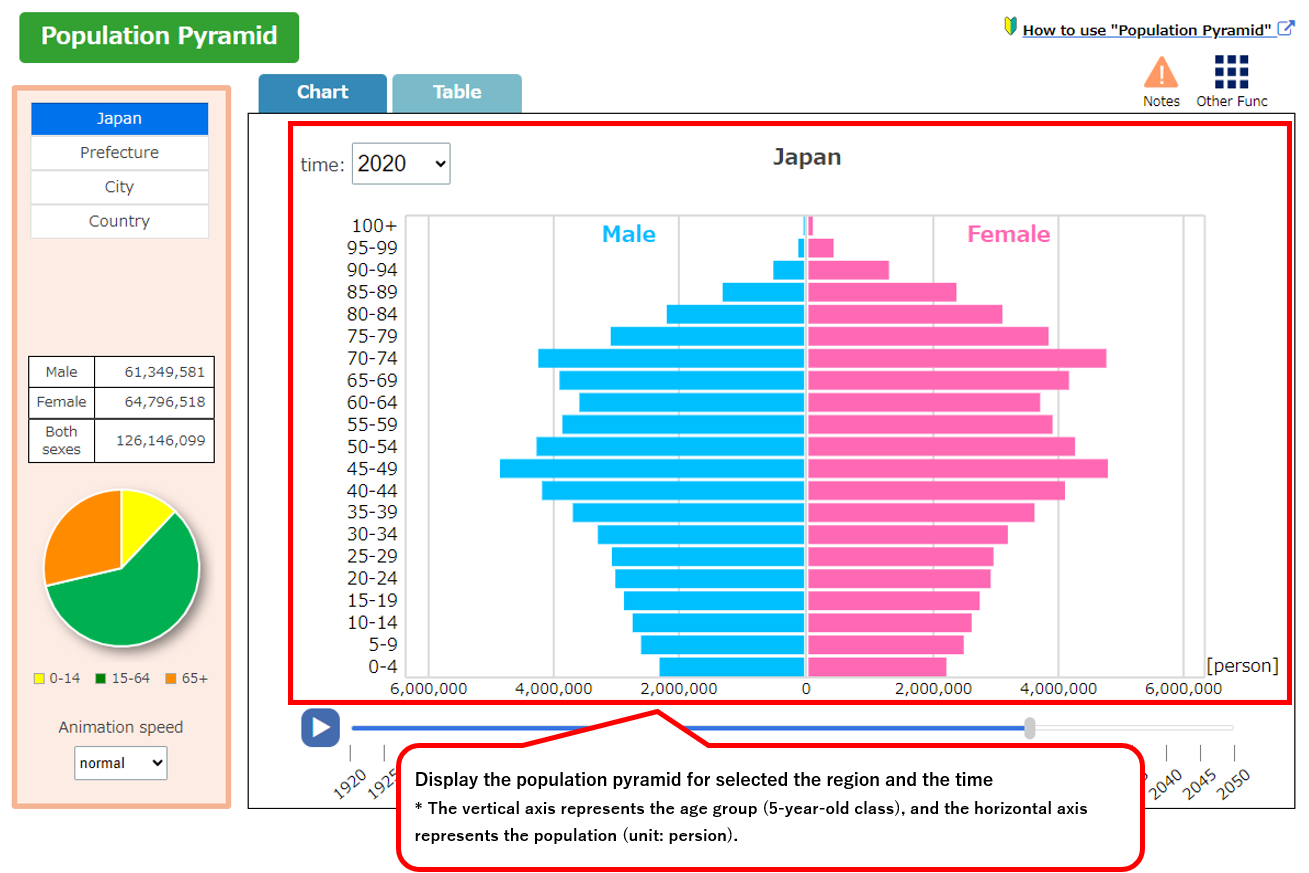Click the blue Male chart label
The width and height of the screenshot is (1309, 873).
(629, 234)
